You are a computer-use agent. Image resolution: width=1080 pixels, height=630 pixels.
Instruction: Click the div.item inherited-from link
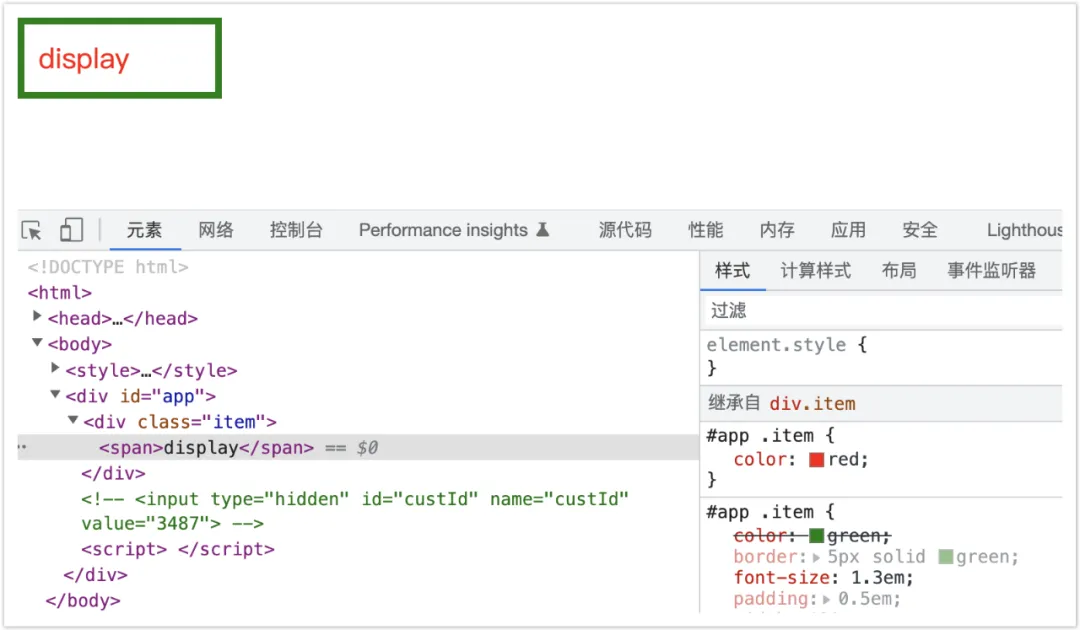coord(812,403)
